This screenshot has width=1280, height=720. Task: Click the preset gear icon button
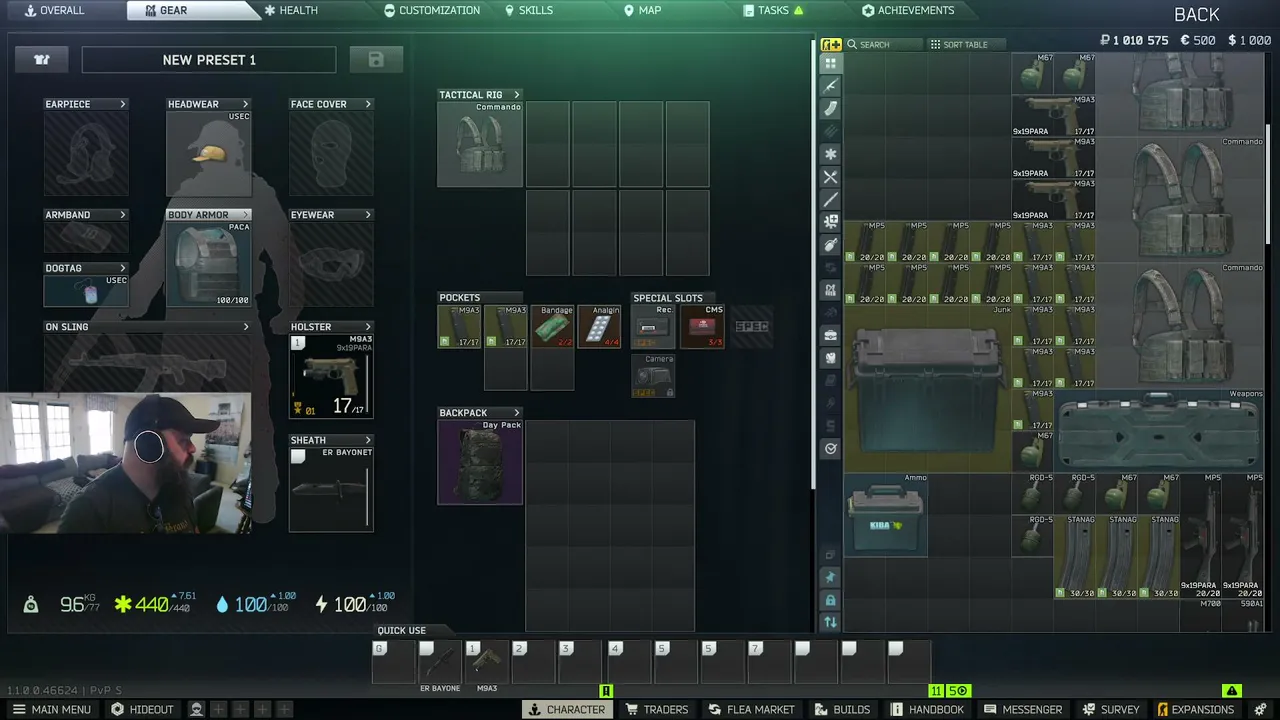pos(42,60)
